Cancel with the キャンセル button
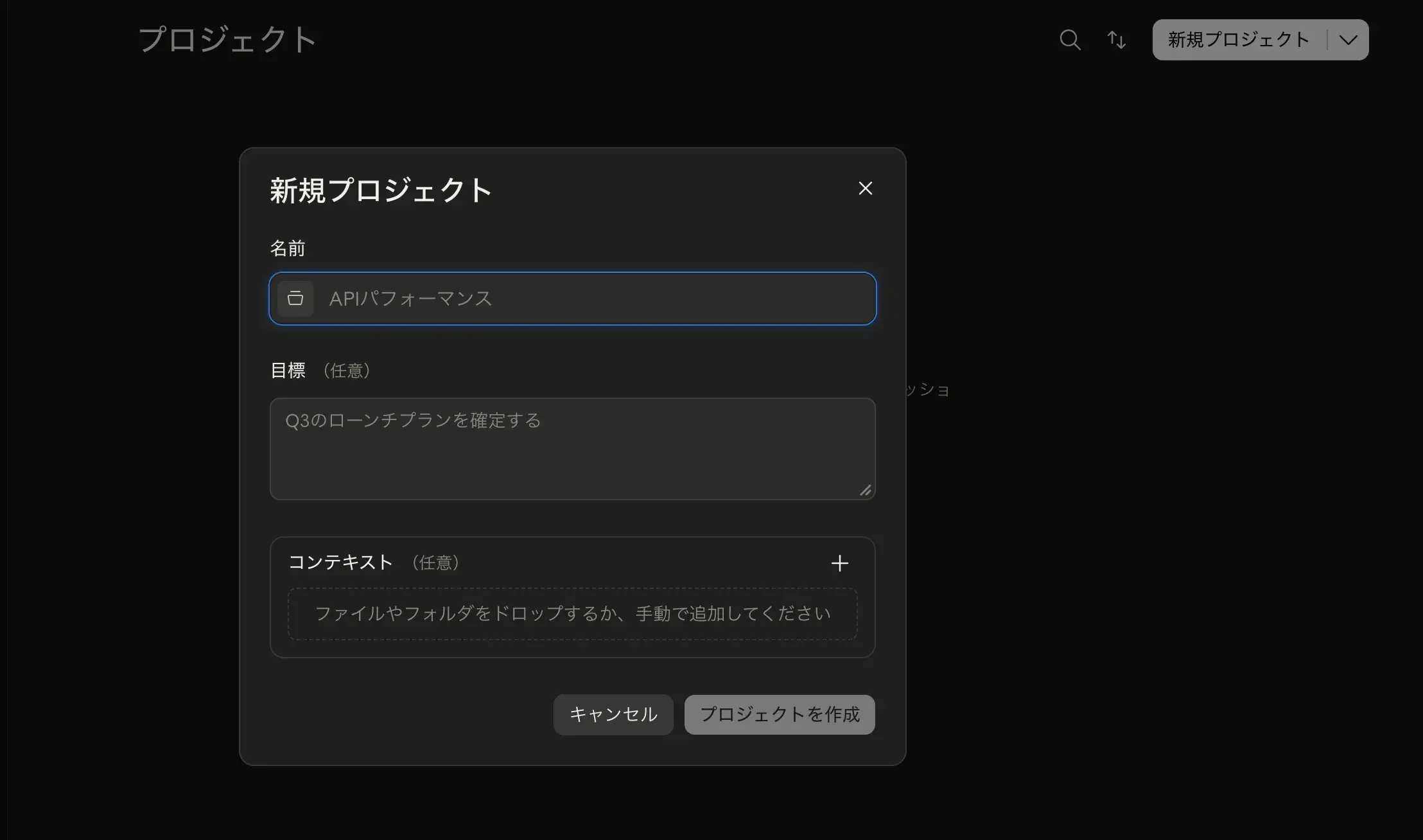This screenshot has width=1423, height=840. pos(613,715)
